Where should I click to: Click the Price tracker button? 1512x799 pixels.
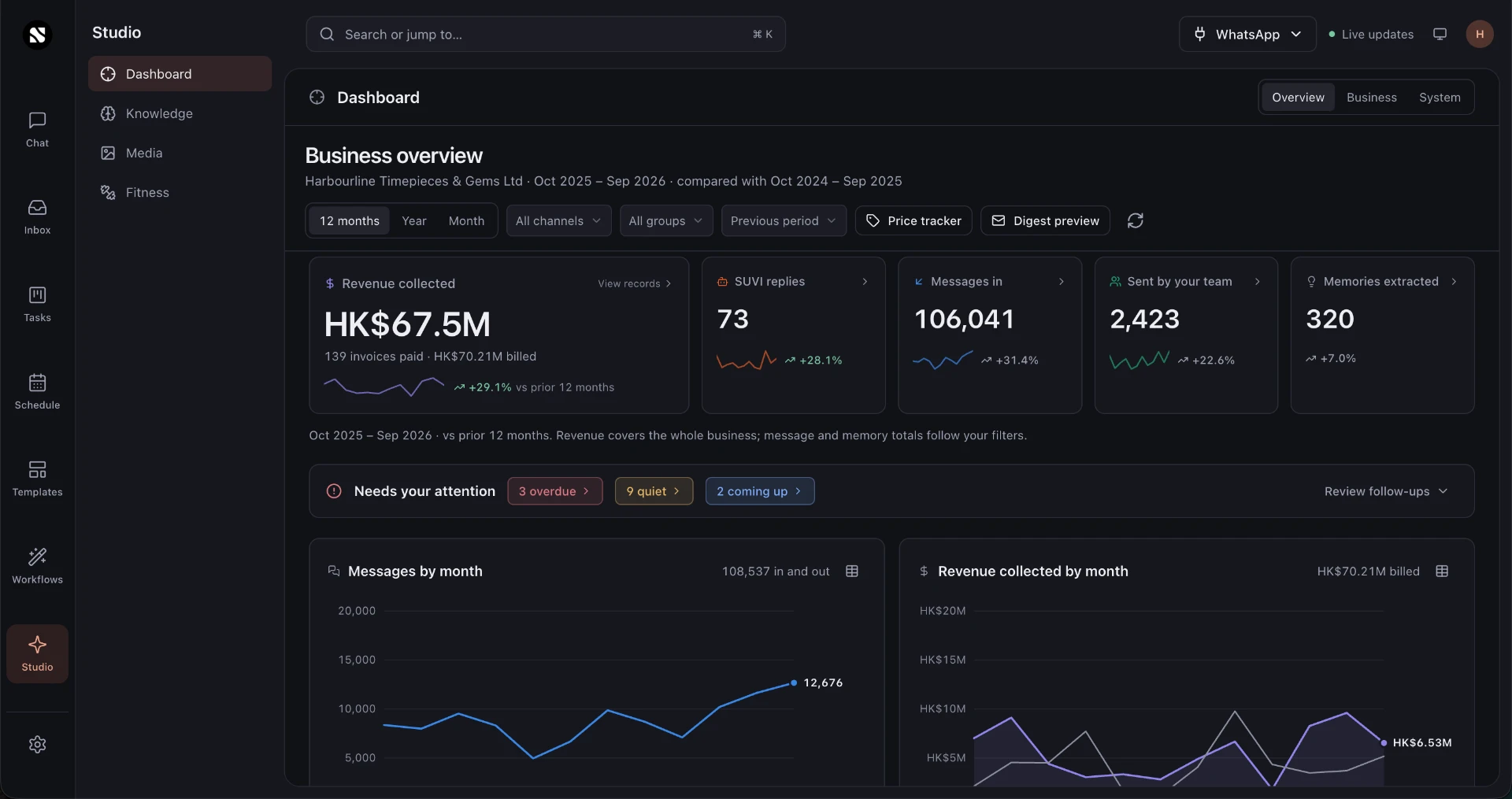(x=913, y=221)
